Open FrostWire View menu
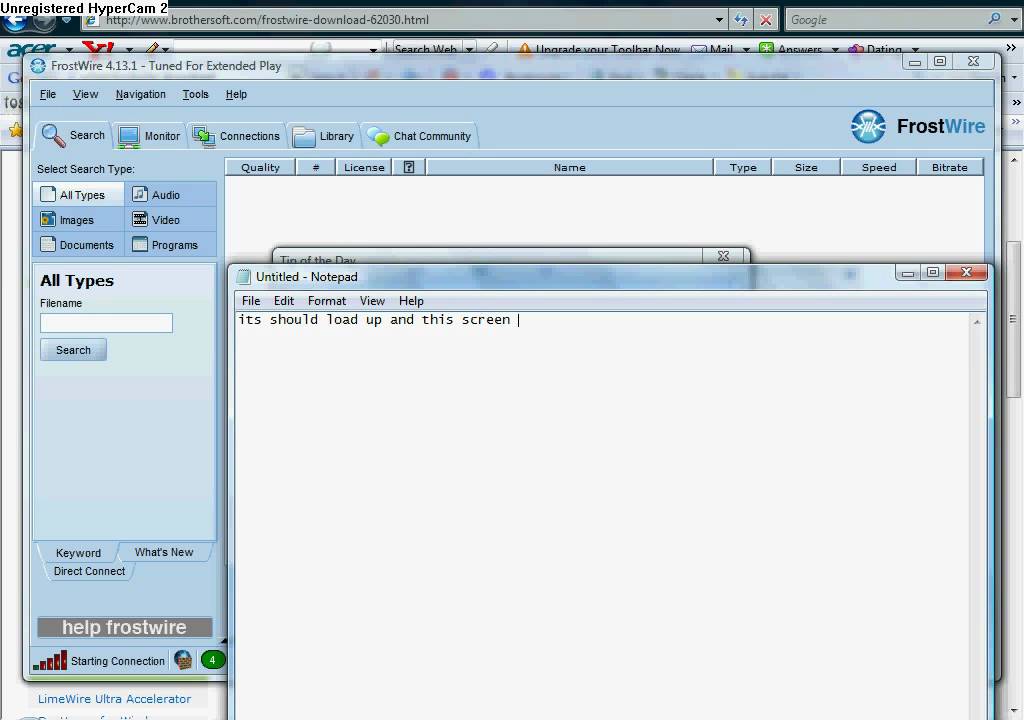This screenshot has height=720, width=1024. [x=86, y=94]
